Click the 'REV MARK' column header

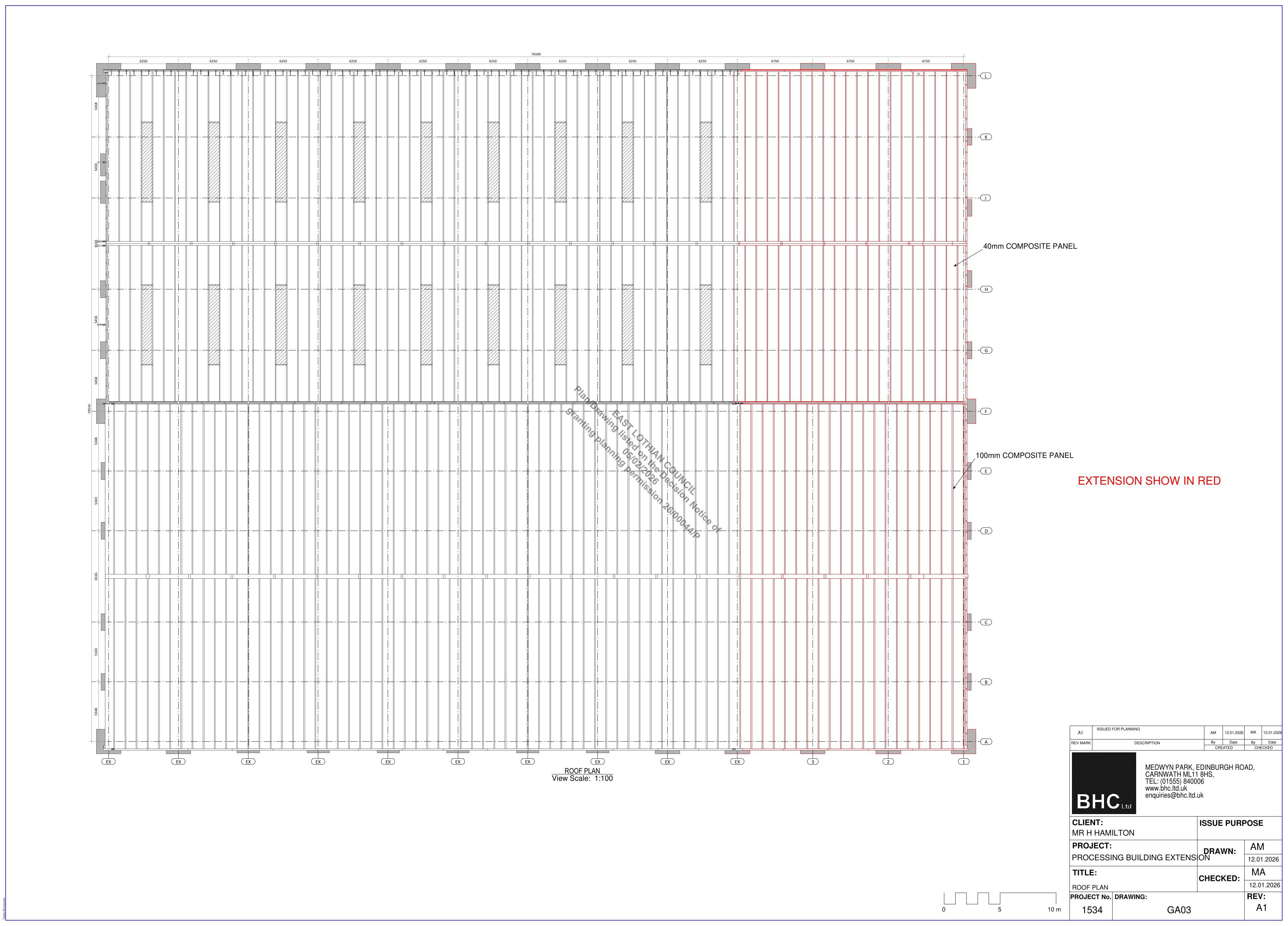1081,743
